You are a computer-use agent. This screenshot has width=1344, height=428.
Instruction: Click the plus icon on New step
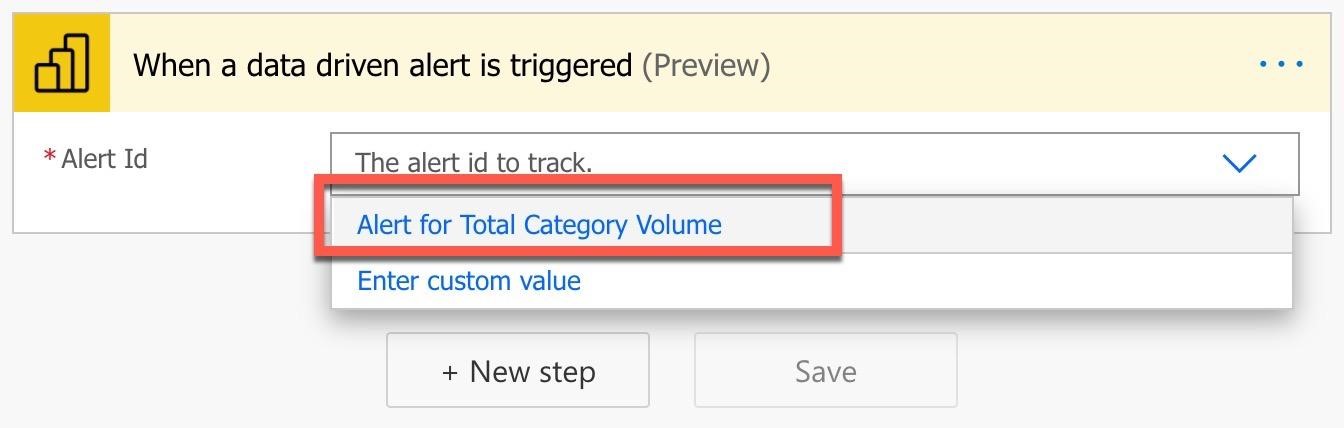pyautogui.click(x=450, y=373)
